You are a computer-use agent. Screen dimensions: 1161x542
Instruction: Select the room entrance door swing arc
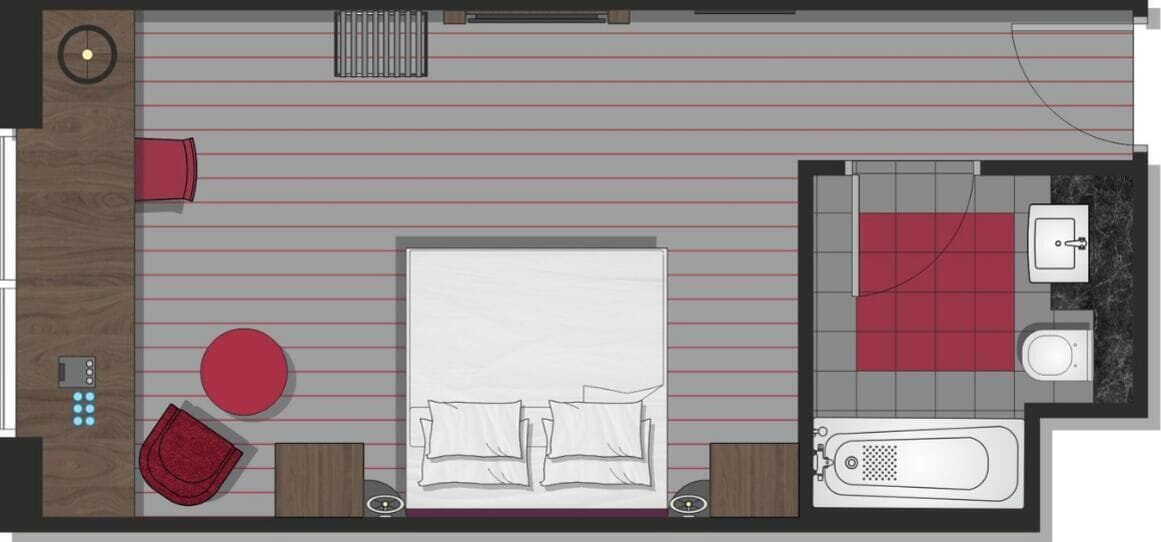(1072, 83)
